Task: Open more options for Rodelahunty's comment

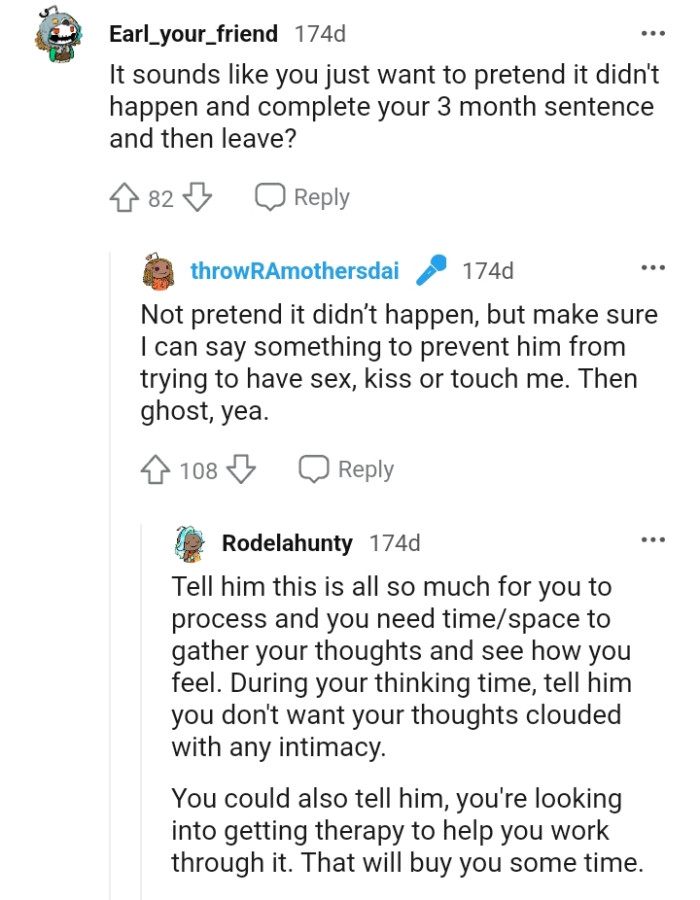Action: pyautogui.click(x=652, y=540)
